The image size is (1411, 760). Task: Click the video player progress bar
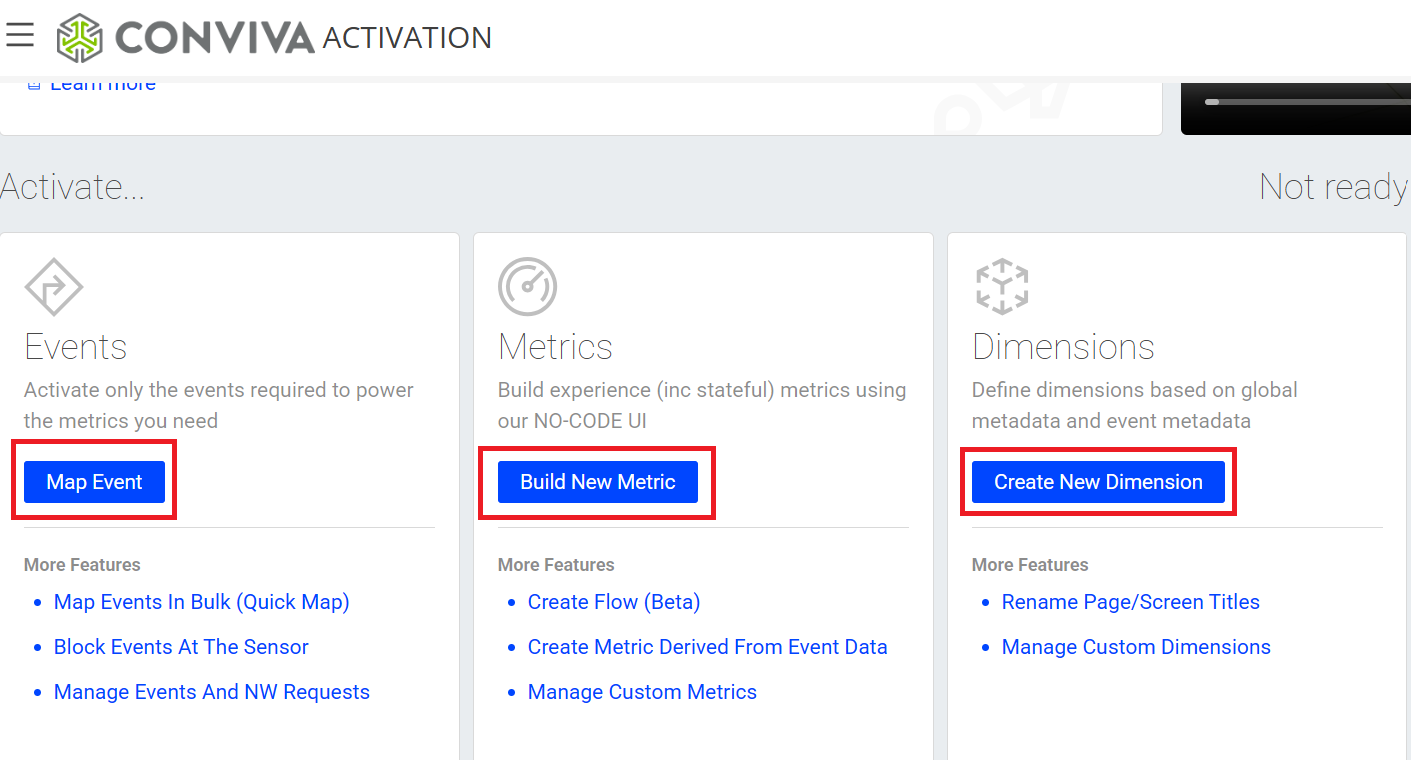click(x=1300, y=101)
